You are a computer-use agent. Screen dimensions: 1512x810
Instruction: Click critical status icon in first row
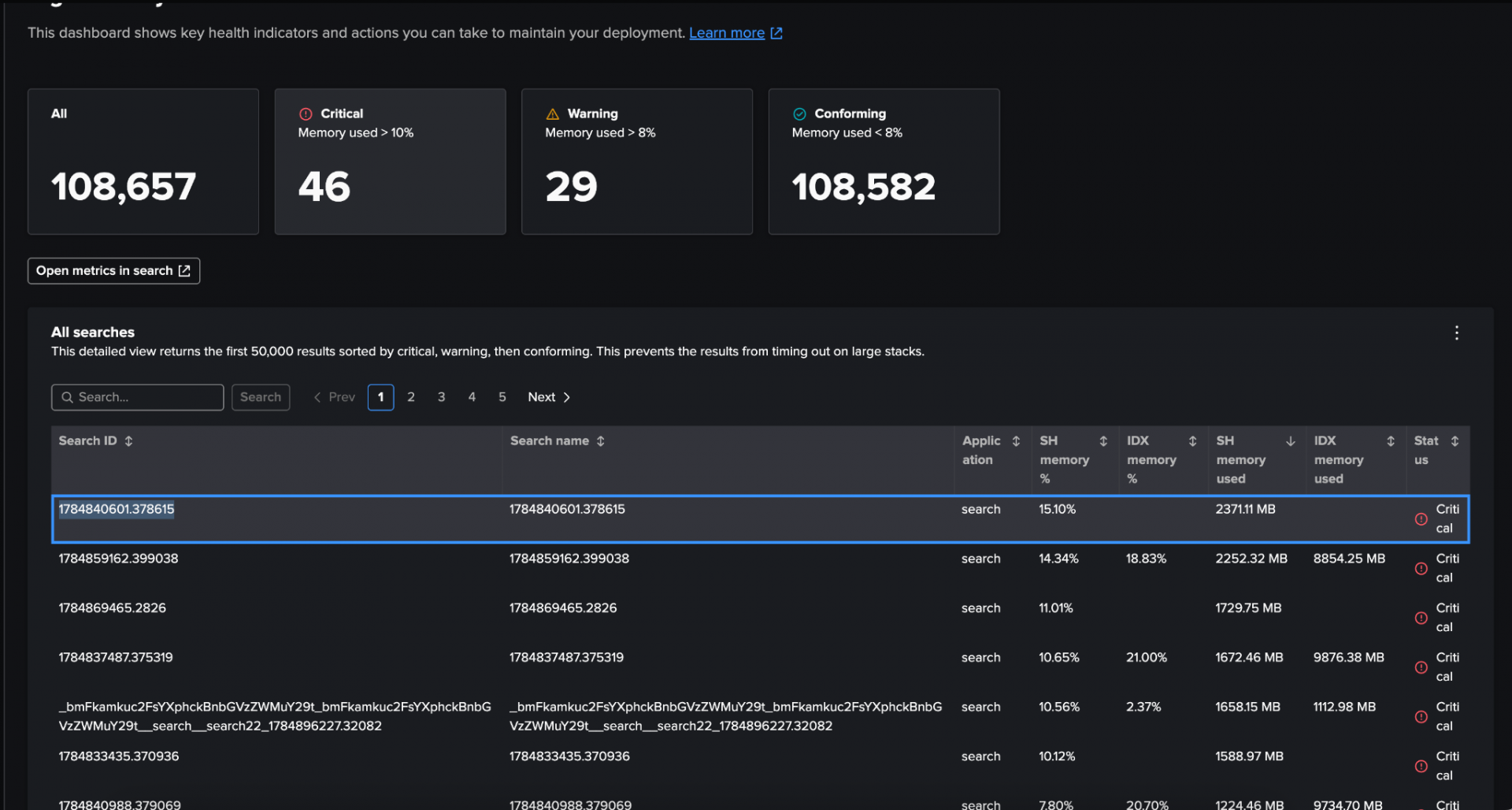point(1421,519)
